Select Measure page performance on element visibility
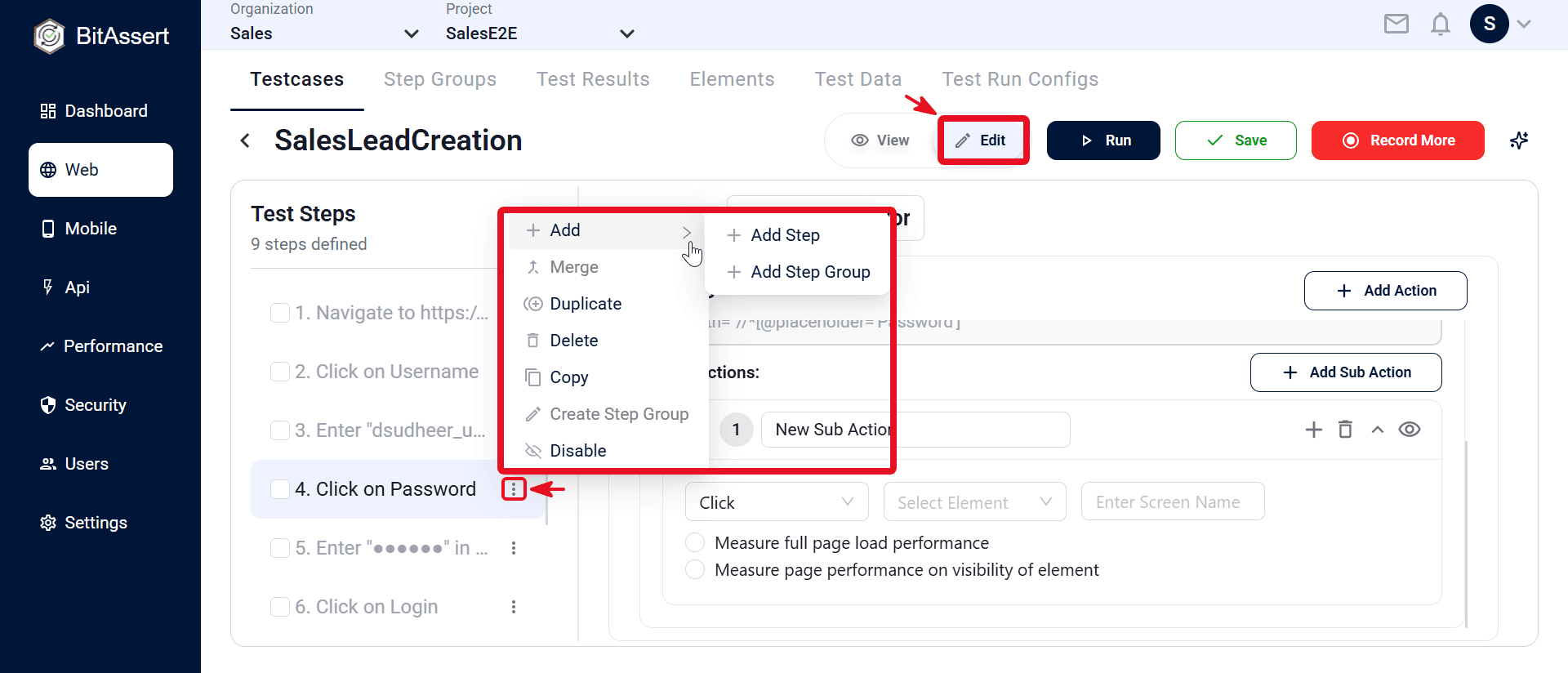1568x673 pixels. (x=695, y=569)
